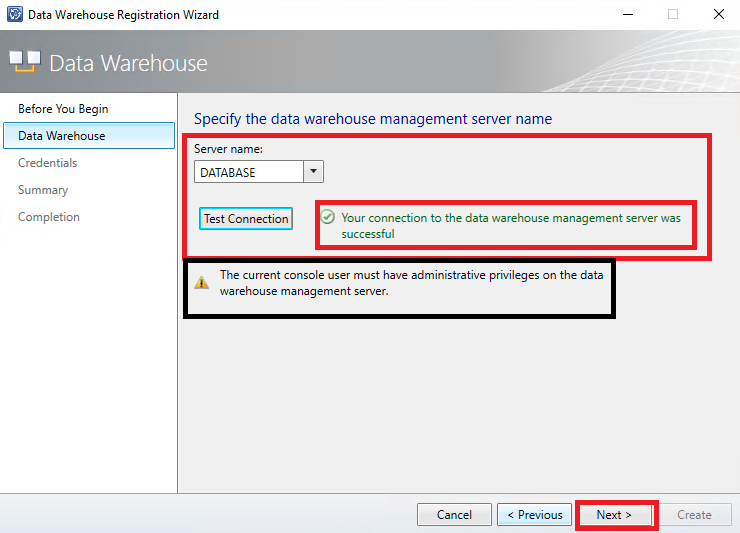Minimize the Registration Wizard window

627,15
